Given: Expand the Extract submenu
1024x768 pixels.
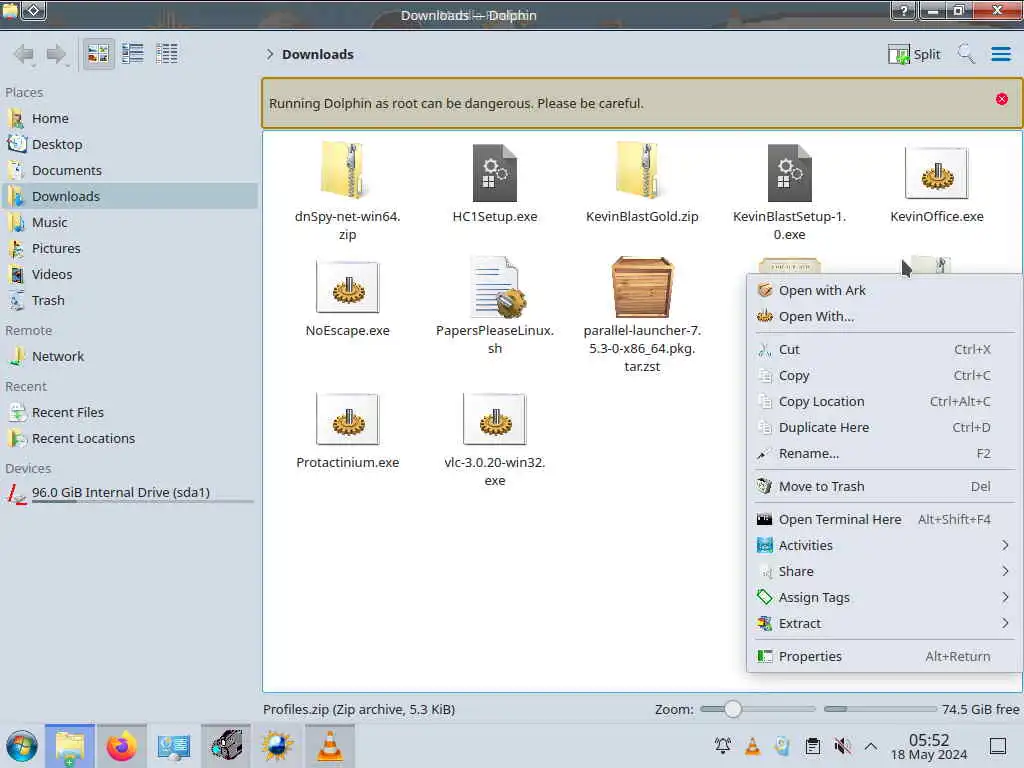Looking at the screenshot, I should (x=884, y=624).
